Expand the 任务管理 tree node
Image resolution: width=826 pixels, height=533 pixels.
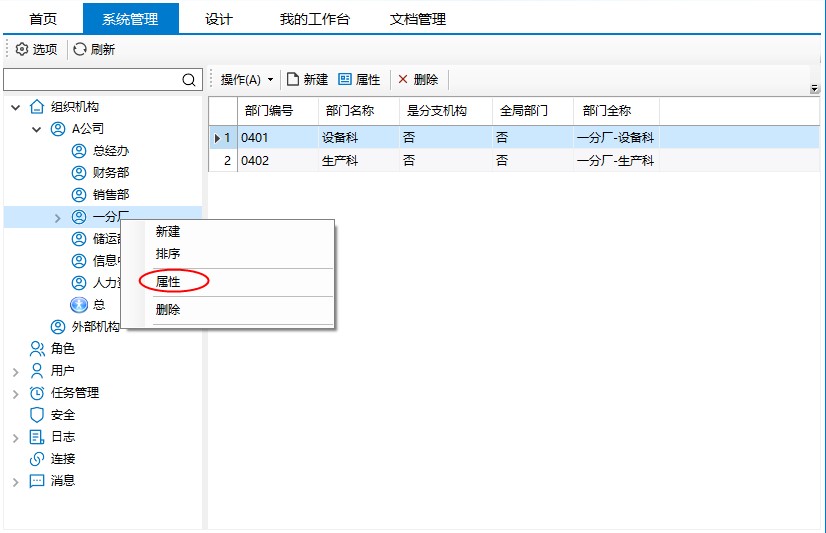point(15,394)
